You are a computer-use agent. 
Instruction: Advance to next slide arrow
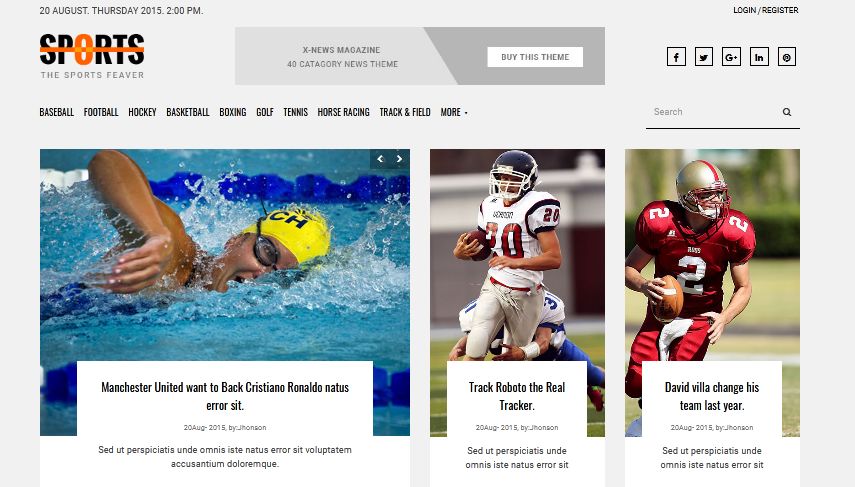point(400,159)
